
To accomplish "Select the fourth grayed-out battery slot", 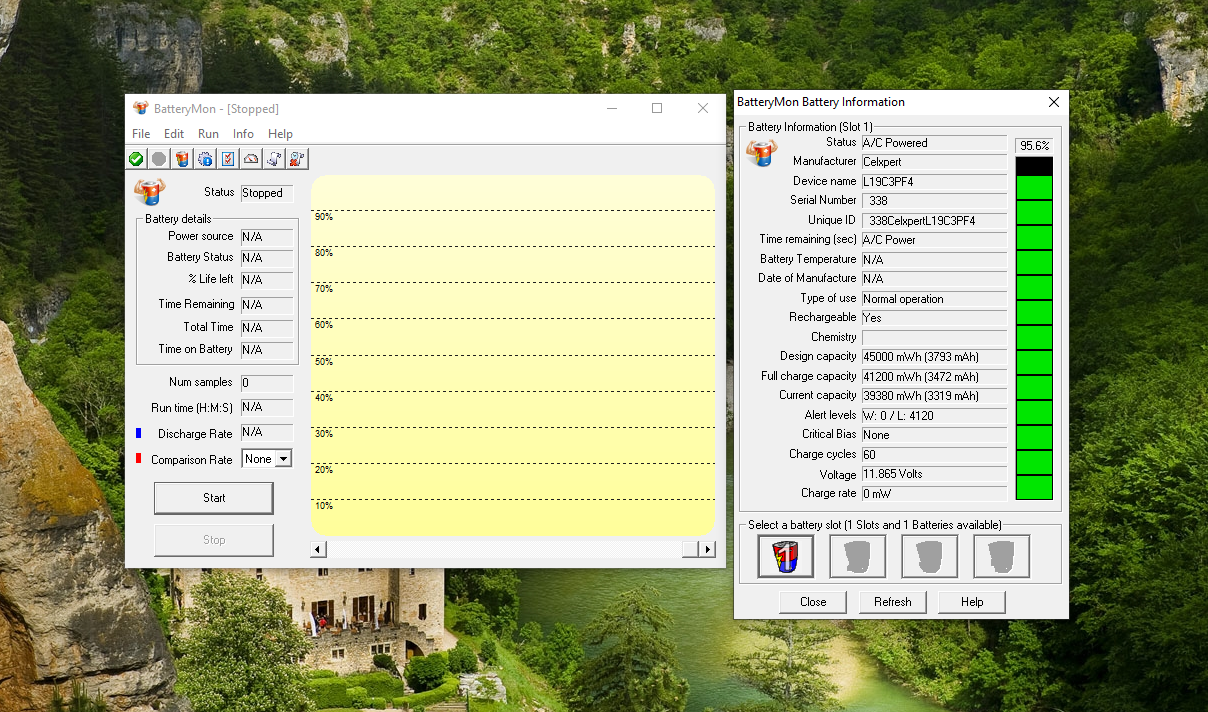I will point(1001,556).
